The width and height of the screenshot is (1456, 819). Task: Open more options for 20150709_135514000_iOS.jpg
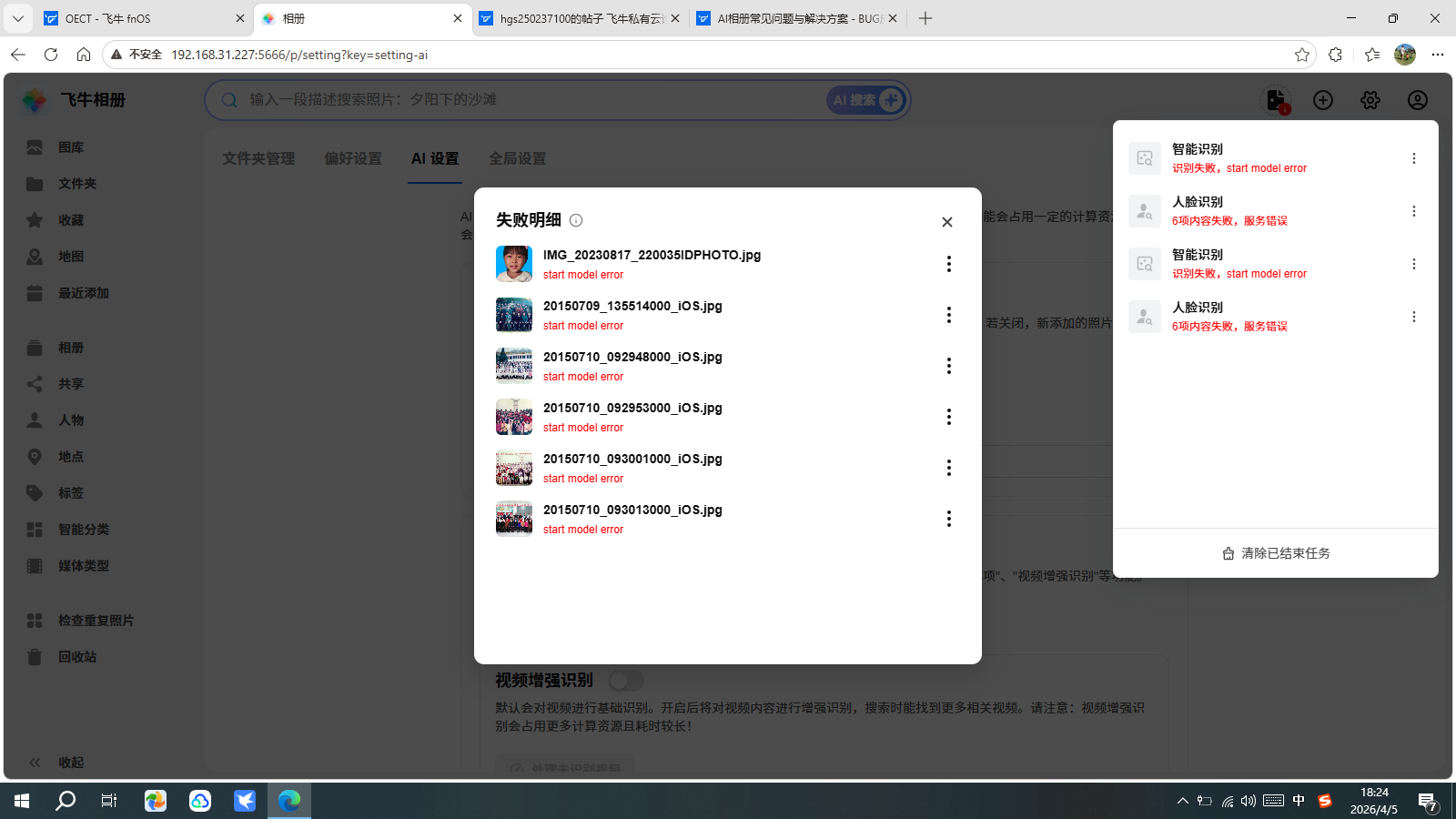click(x=949, y=315)
